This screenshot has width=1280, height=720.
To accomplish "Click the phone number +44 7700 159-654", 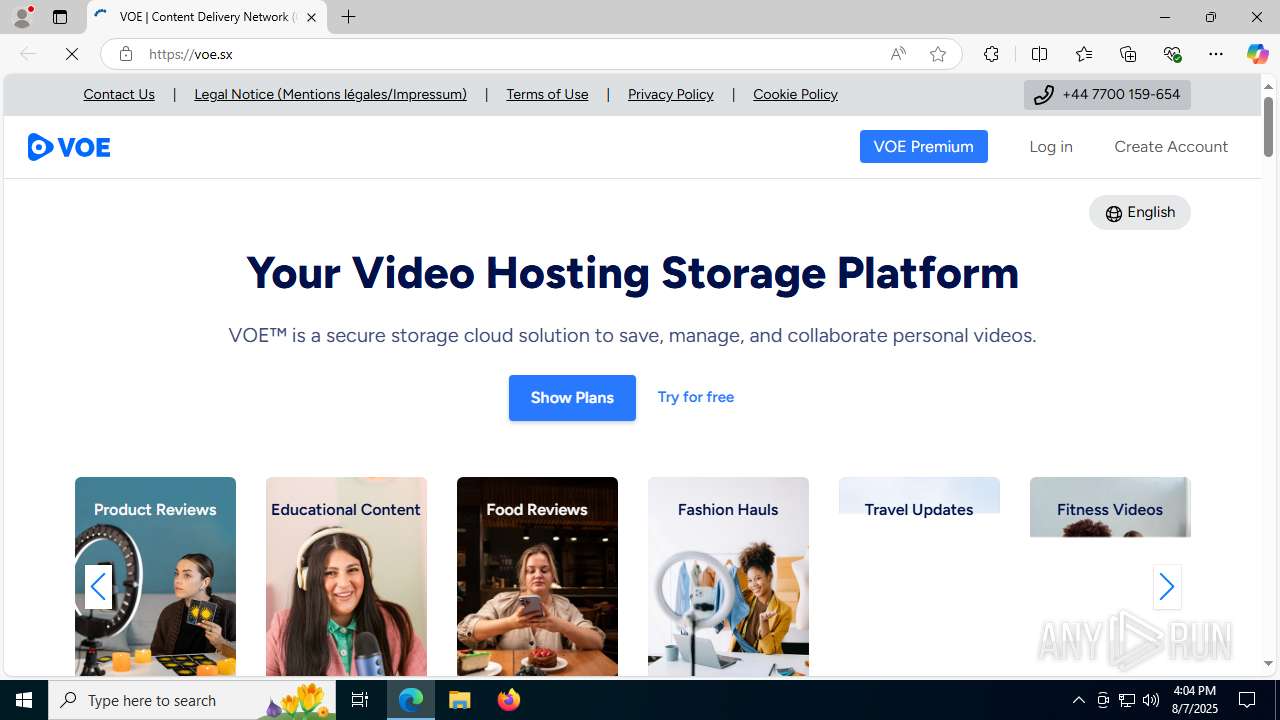I will pos(1107,94).
